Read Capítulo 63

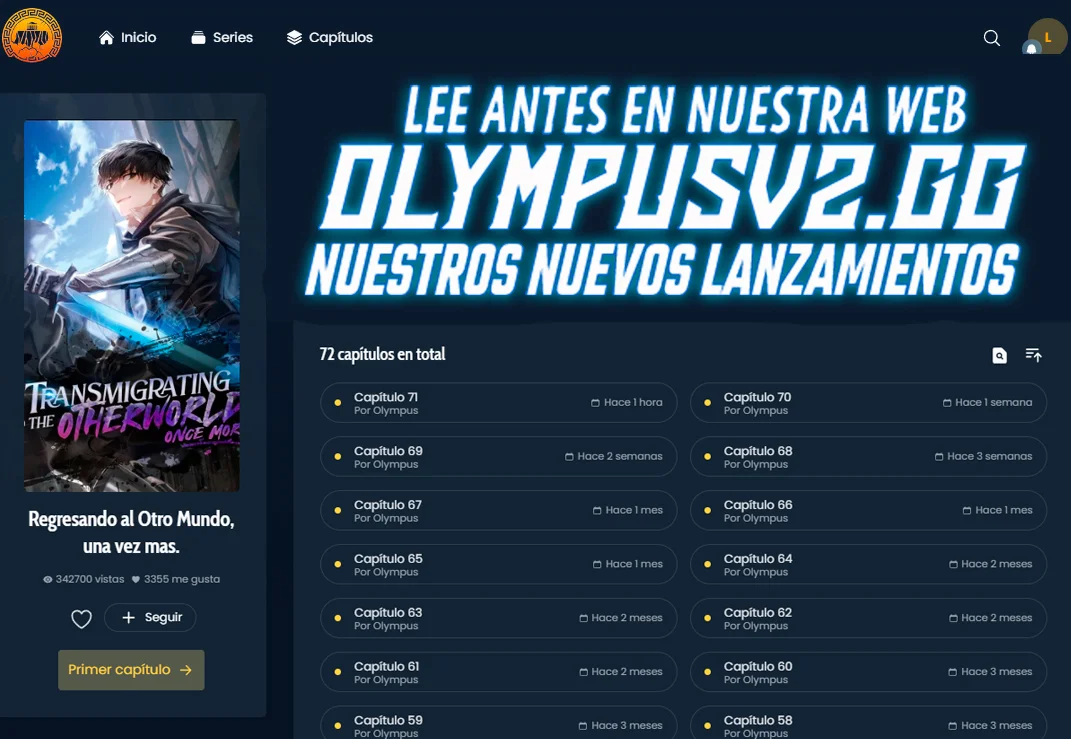(x=499, y=619)
